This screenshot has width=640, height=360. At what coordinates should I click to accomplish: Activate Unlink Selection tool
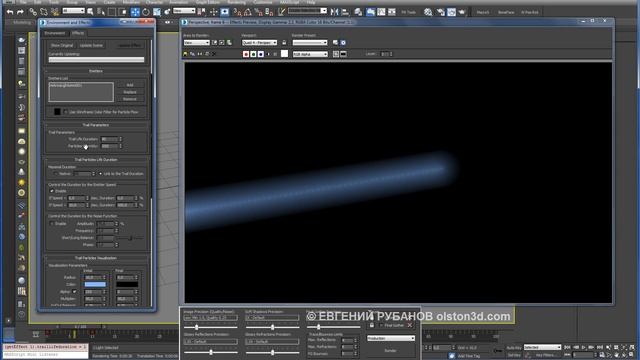(43, 12)
